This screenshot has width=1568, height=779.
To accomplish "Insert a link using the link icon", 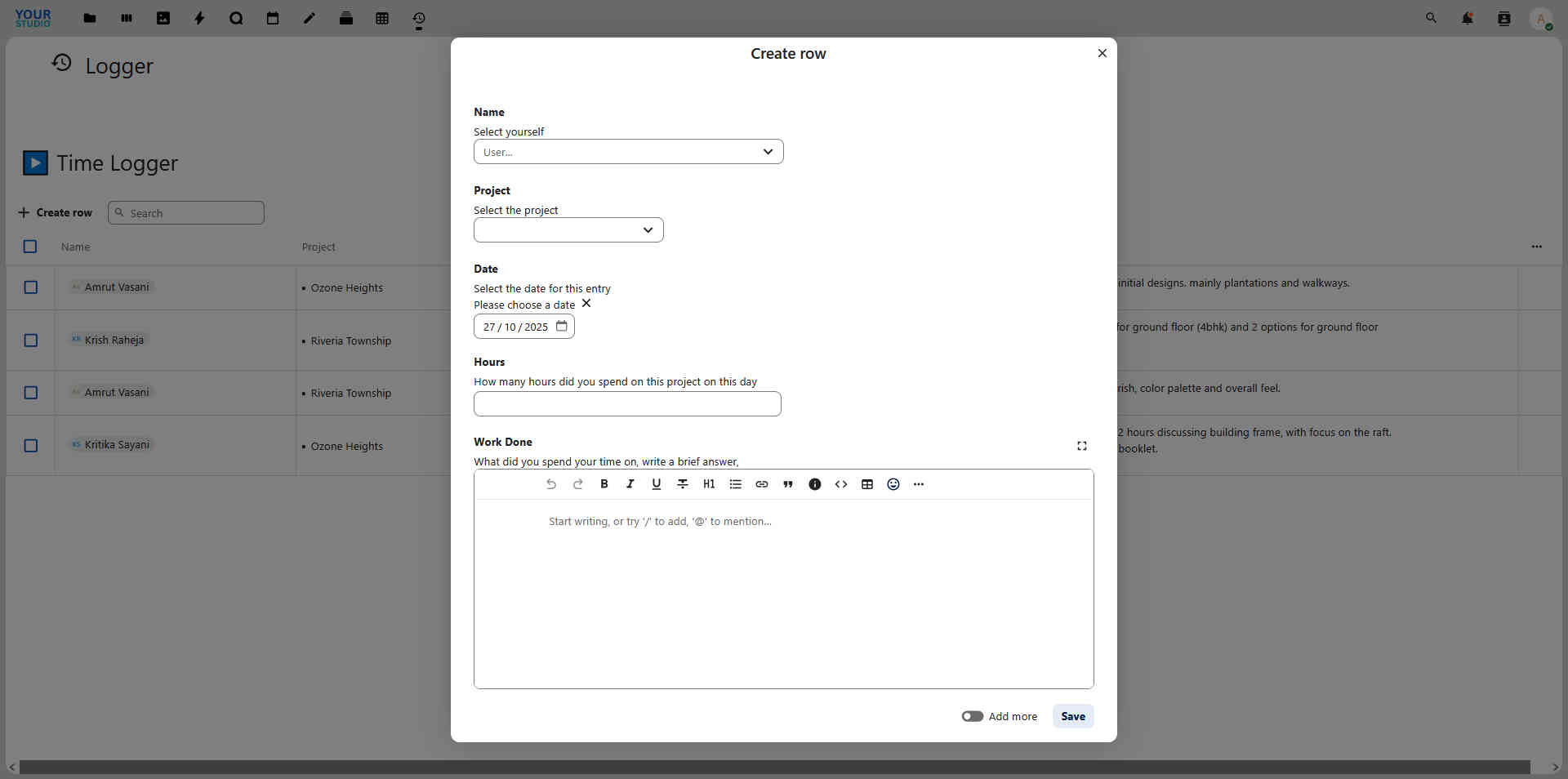I will click(x=761, y=484).
